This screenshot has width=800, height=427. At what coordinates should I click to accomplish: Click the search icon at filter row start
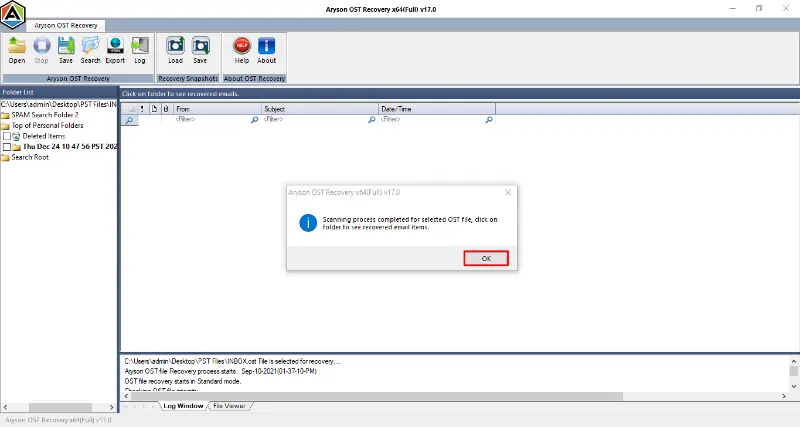130,120
